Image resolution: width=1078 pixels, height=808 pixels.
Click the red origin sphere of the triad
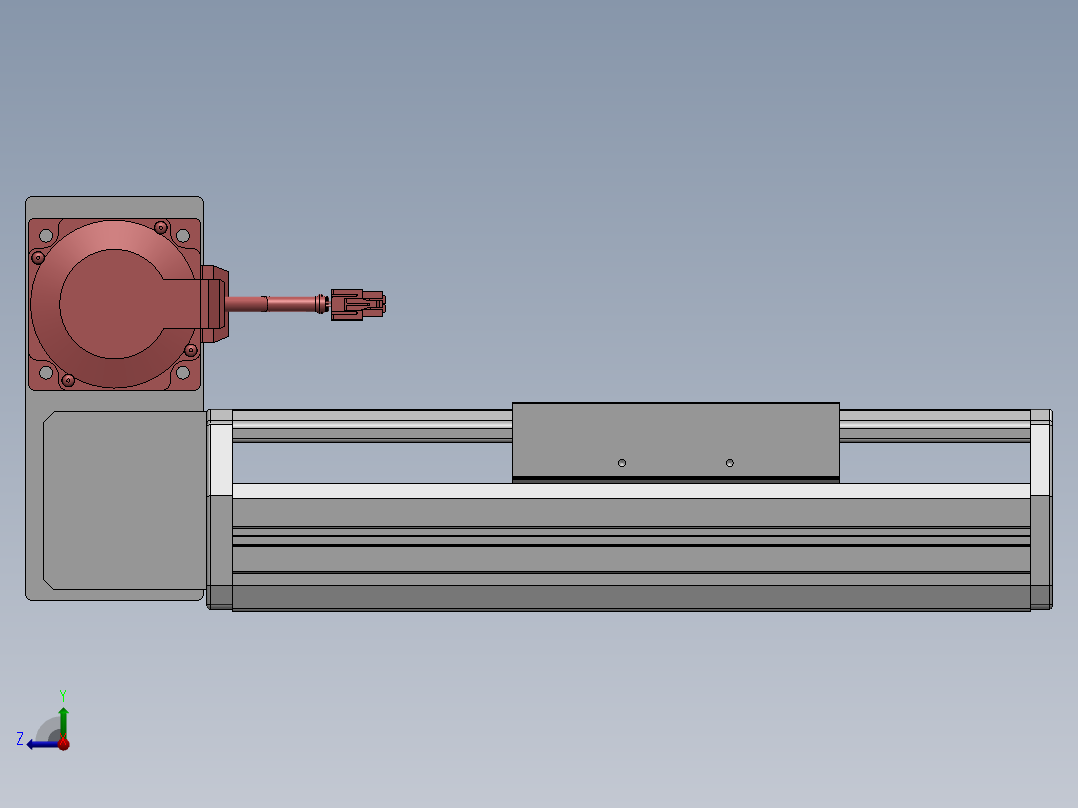[64, 743]
